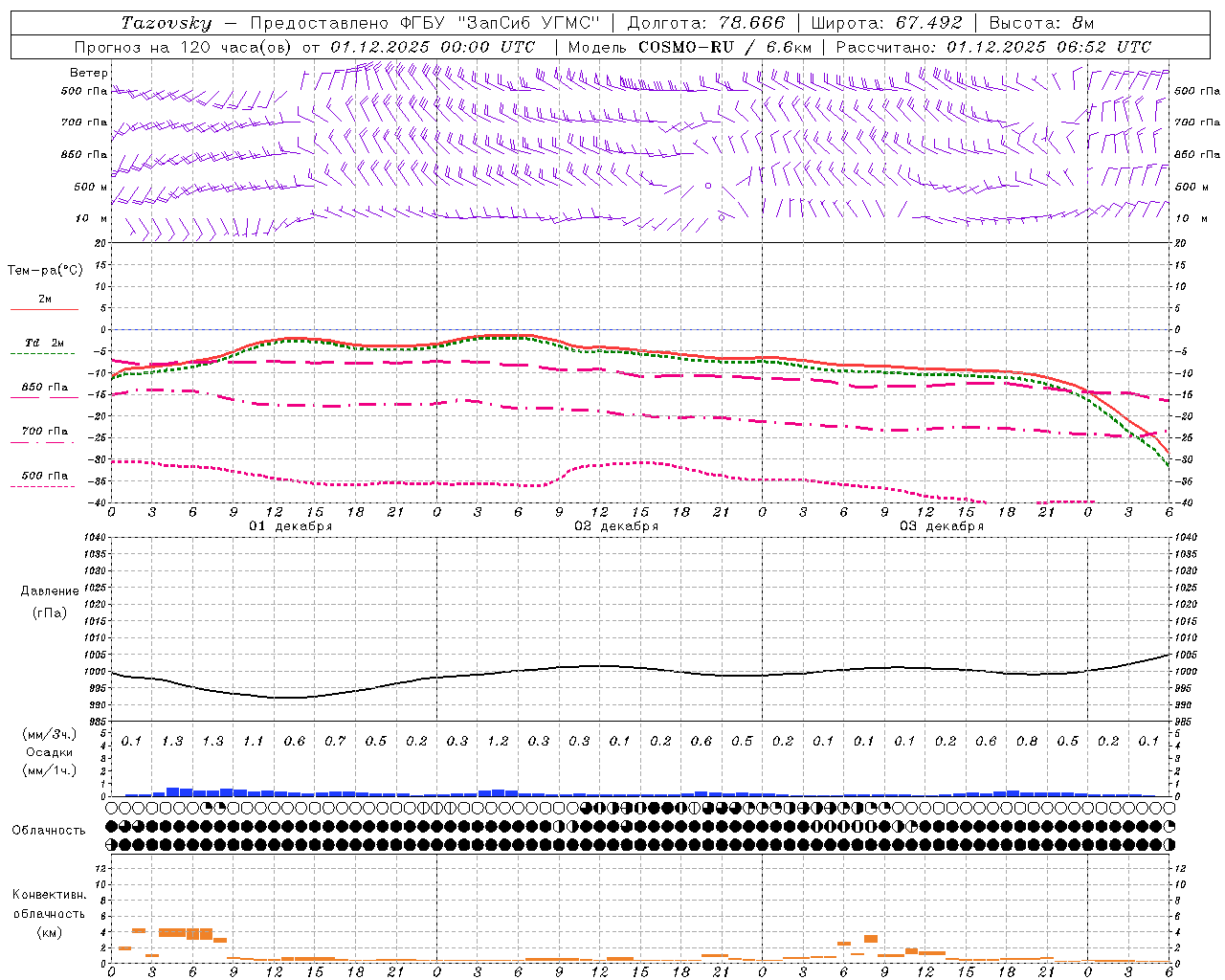Click the (км) unit under convective cloud label

click(50, 932)
